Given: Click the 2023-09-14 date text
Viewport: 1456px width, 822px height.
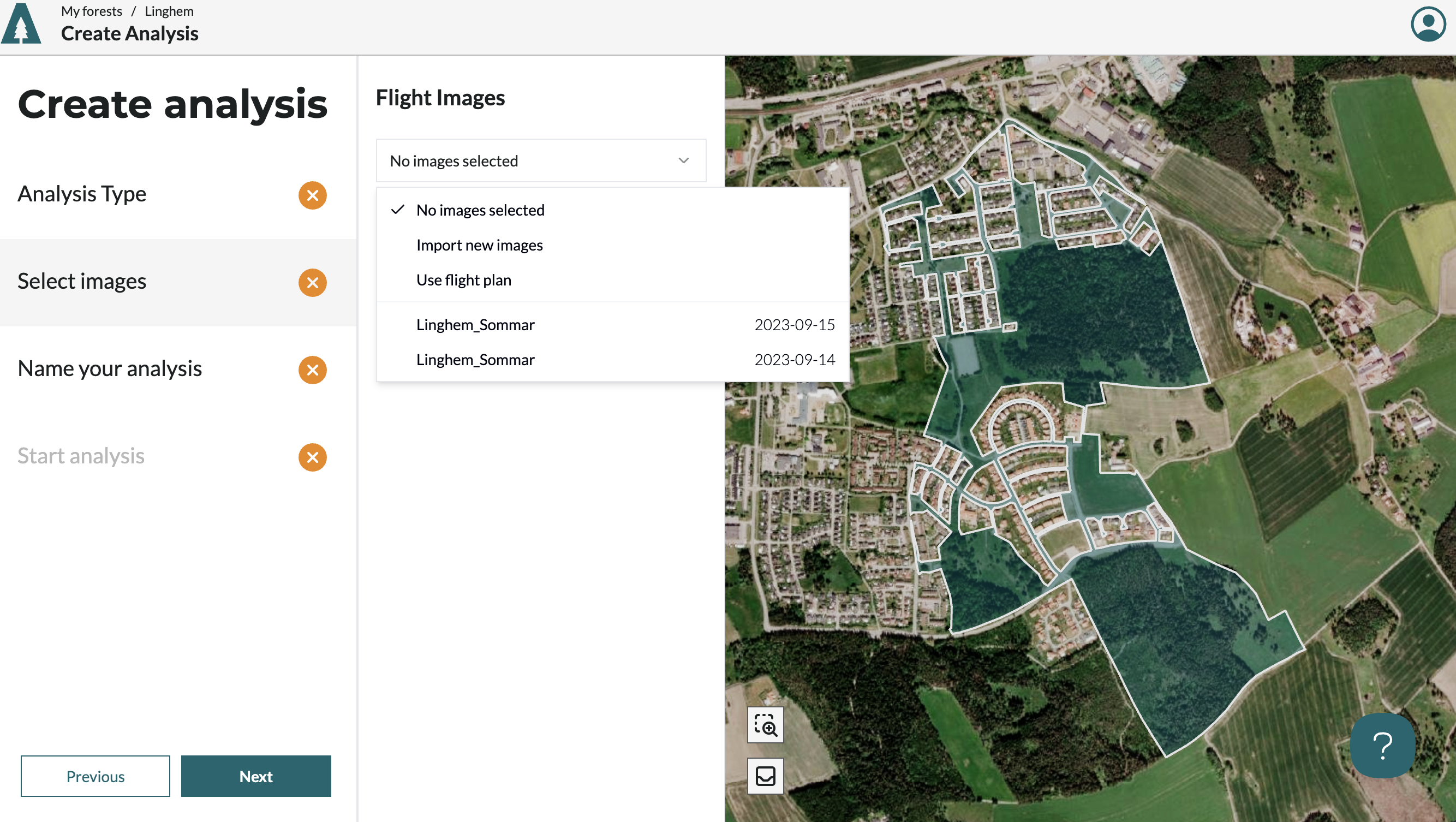Looking at the screenshot, I should pyautogui.click(x=795, y=360).
